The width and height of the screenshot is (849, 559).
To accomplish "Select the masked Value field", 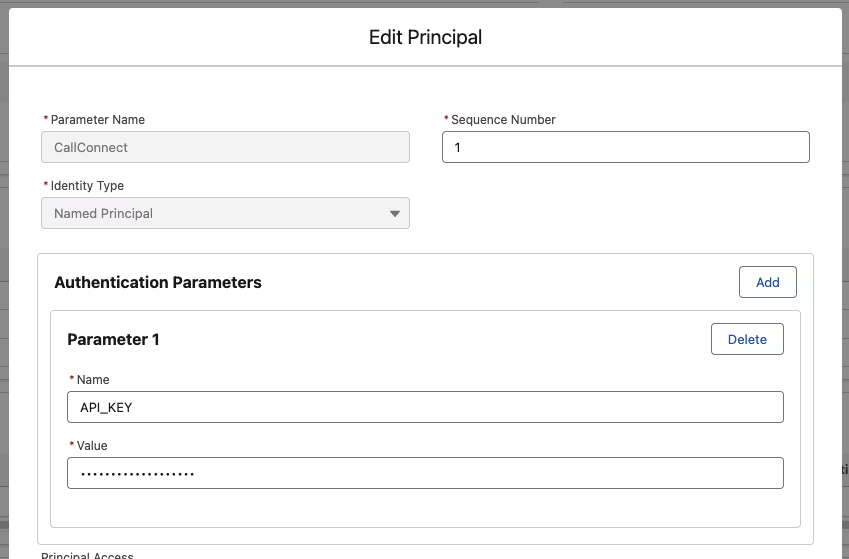I will click(x=425, y=473).
